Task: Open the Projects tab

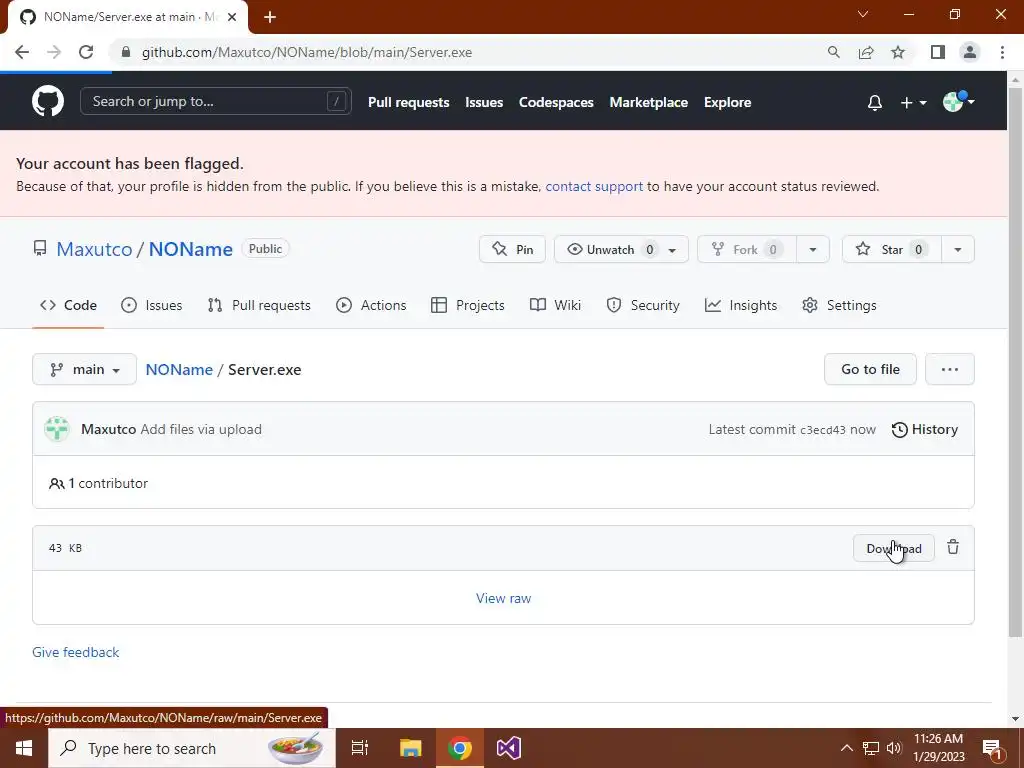Action: [x=468, y=306]
